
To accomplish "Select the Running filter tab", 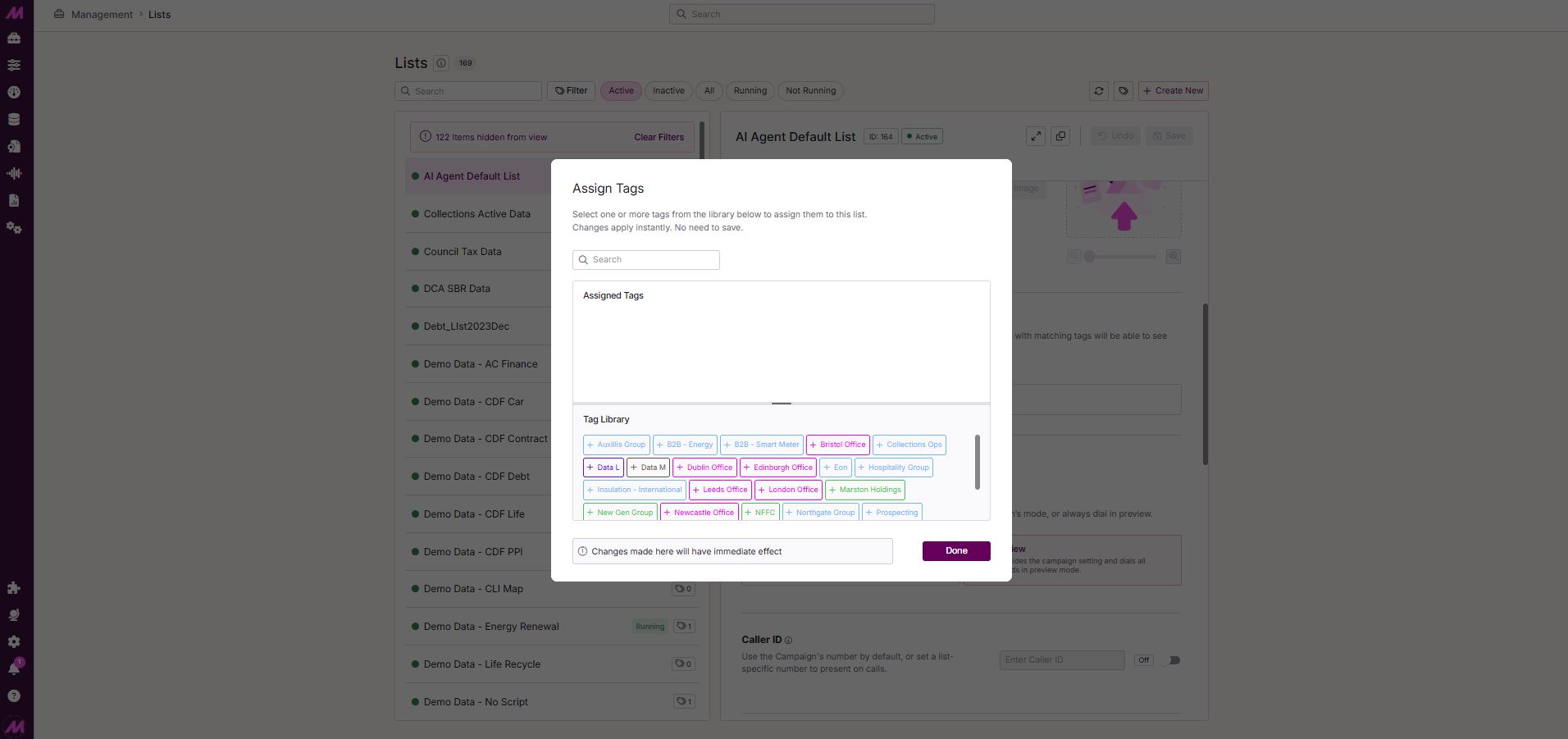I will pos(750,91).
